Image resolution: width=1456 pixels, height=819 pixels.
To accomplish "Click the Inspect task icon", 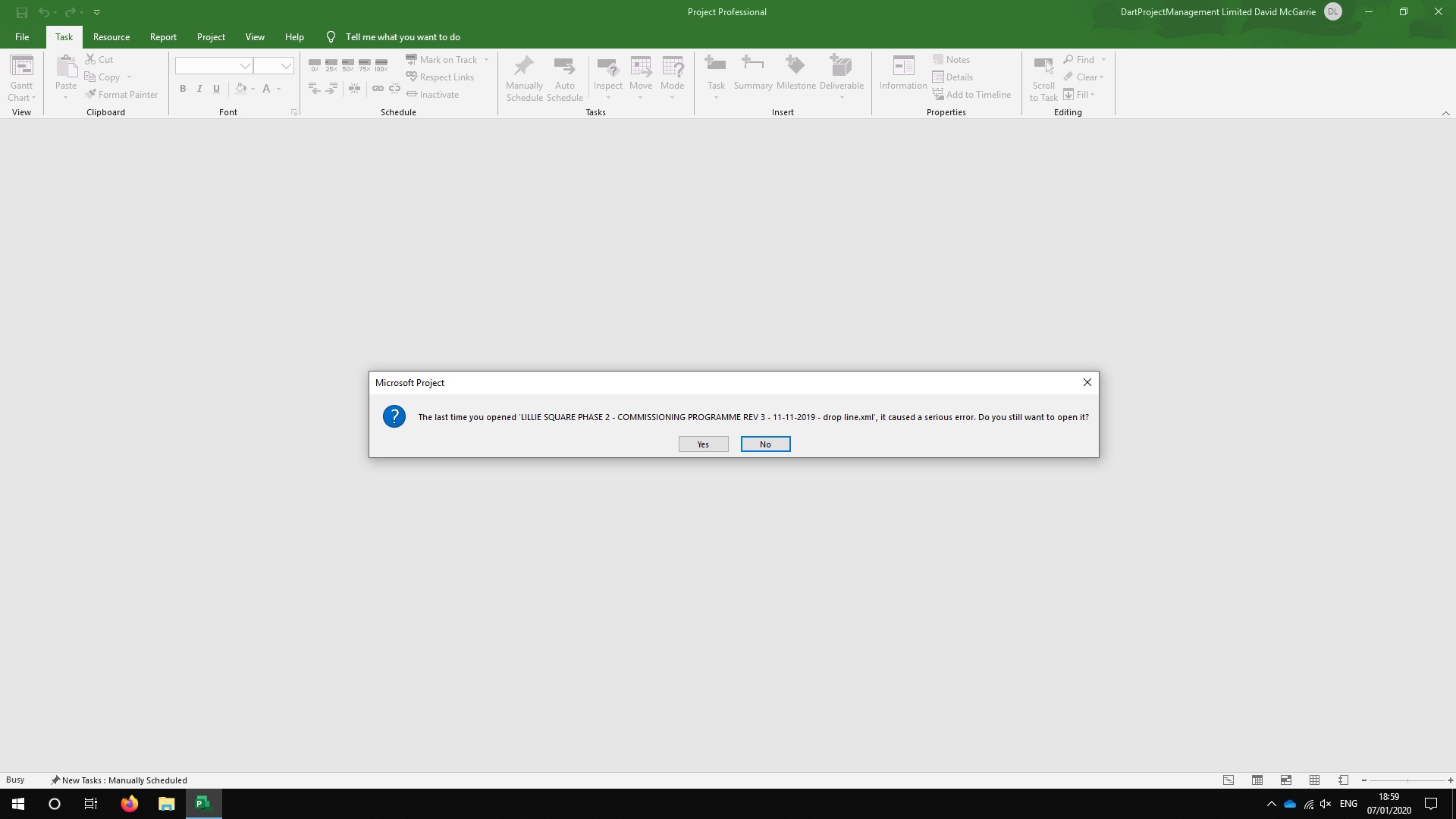I will [x=607, y=67].
